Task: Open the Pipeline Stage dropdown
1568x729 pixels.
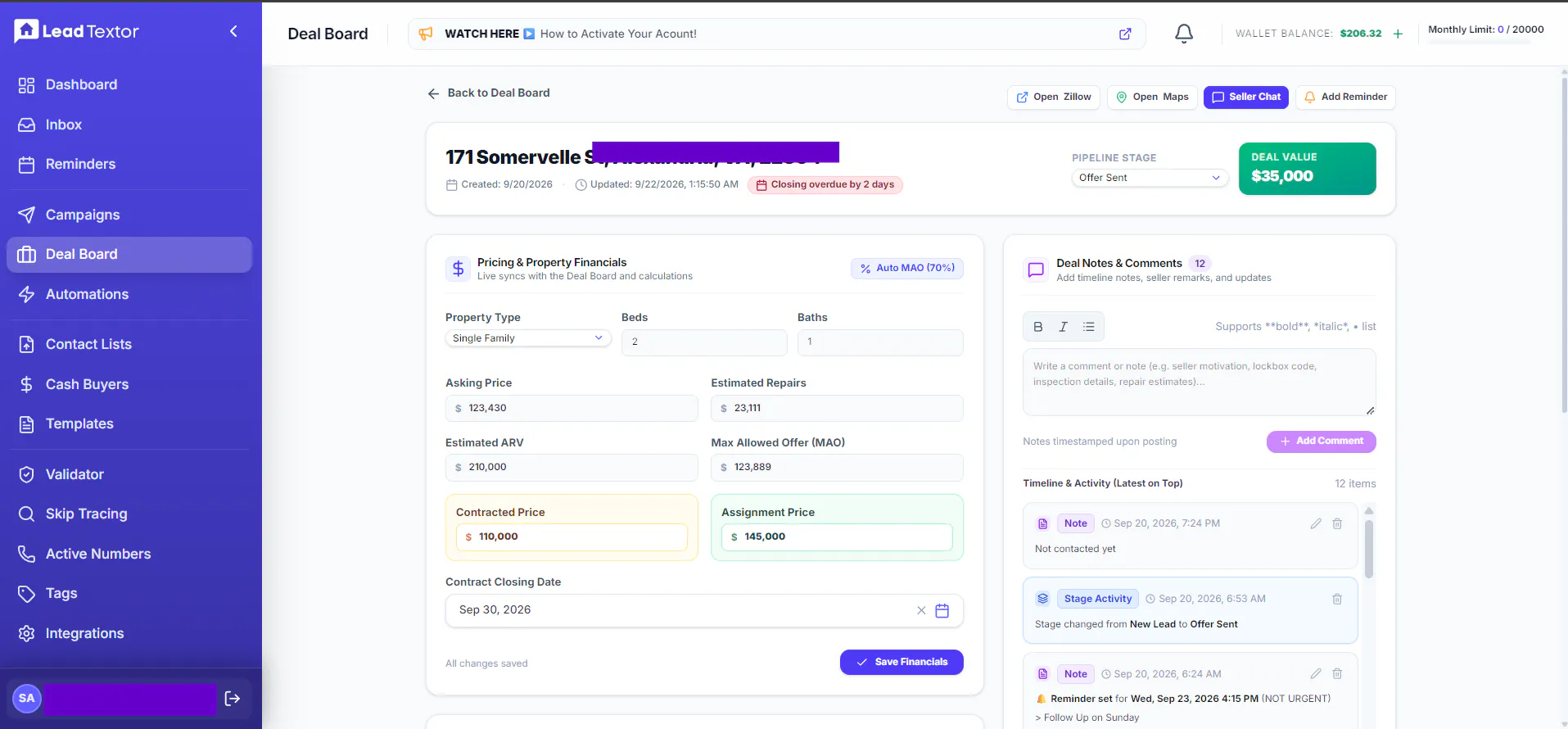Action: (x=1150, y=178)
